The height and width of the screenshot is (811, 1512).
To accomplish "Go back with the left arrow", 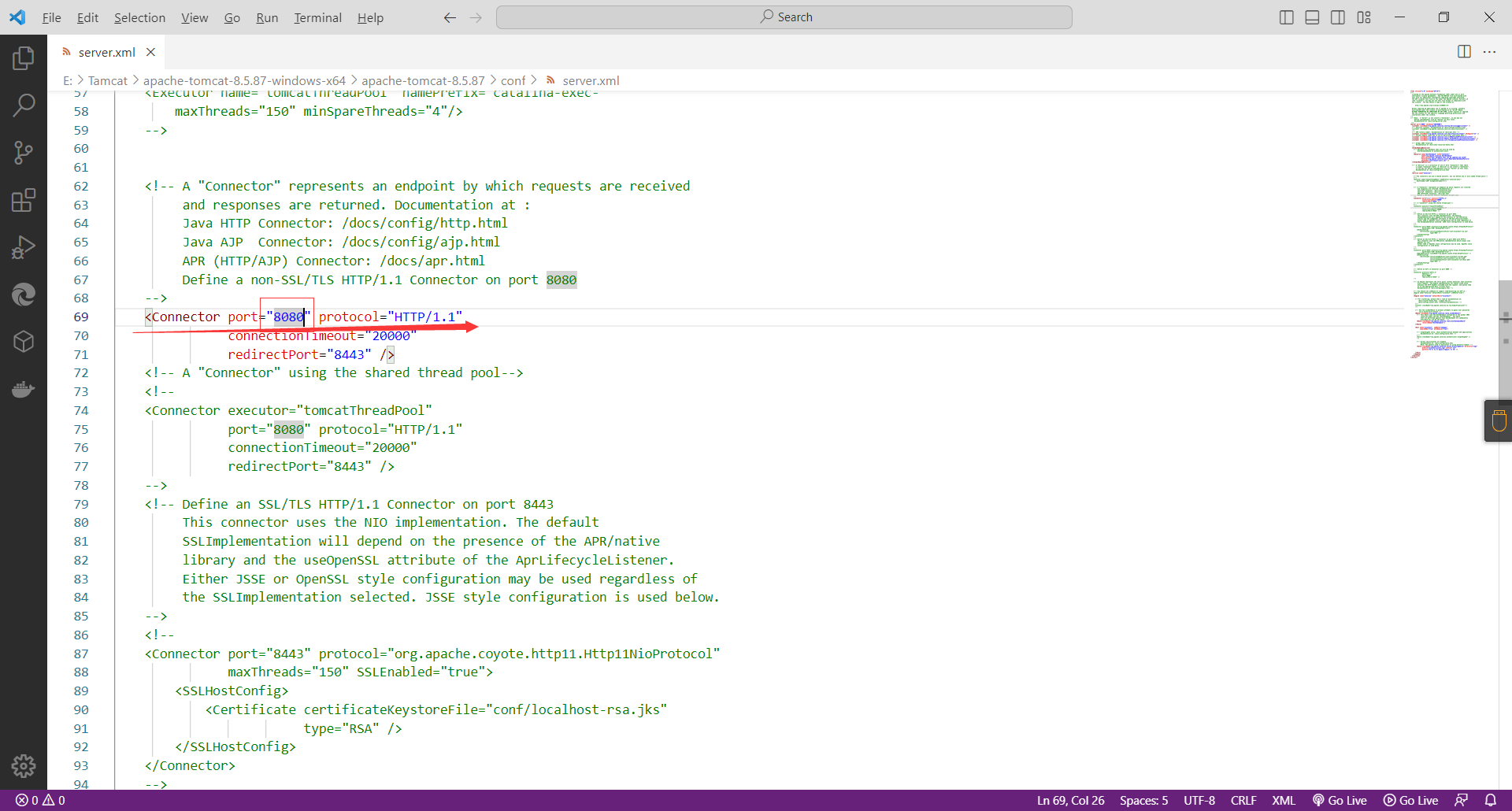I will [x=450, y=17].
